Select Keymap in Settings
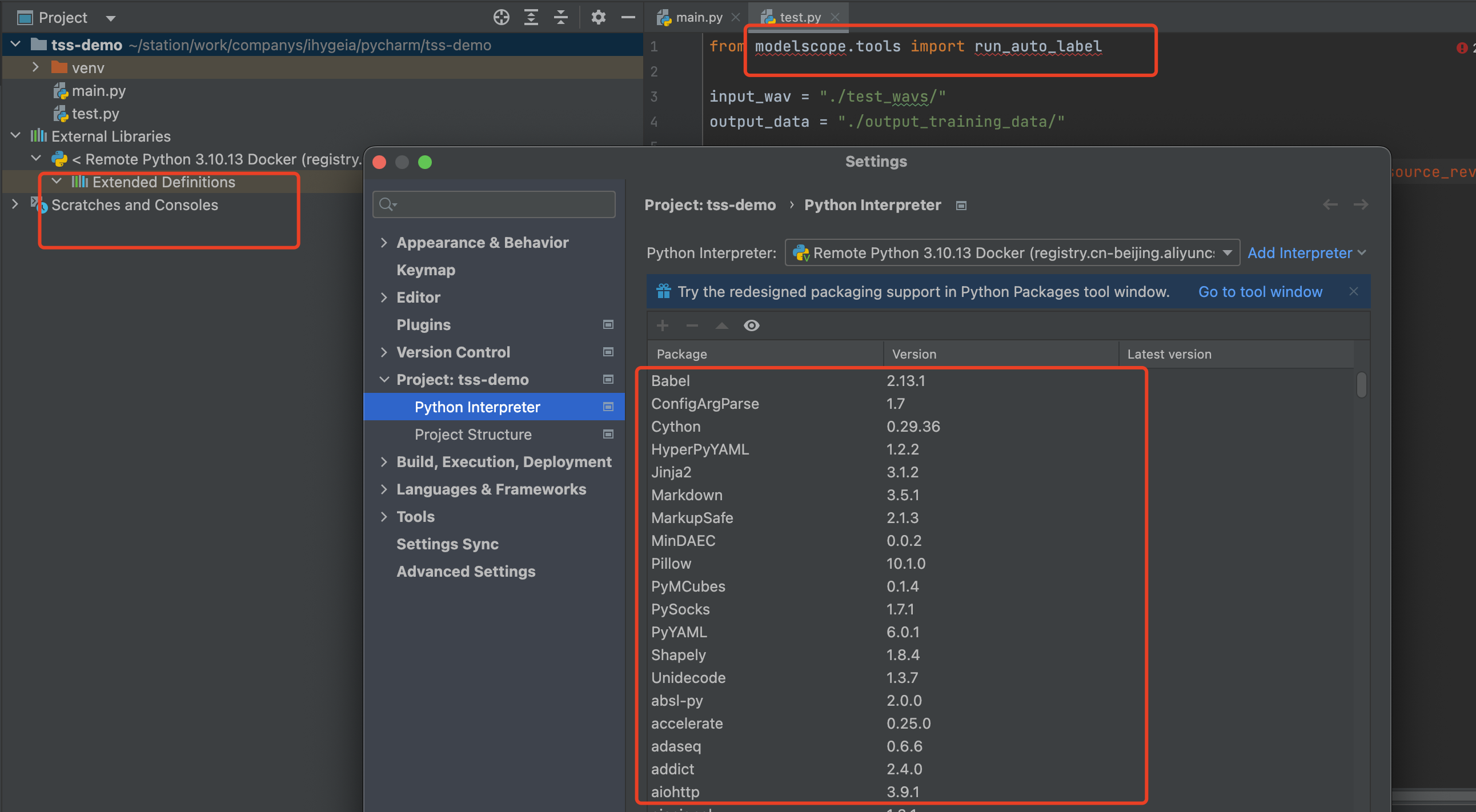The image size is (1476, 812). (x=425, y=270)
